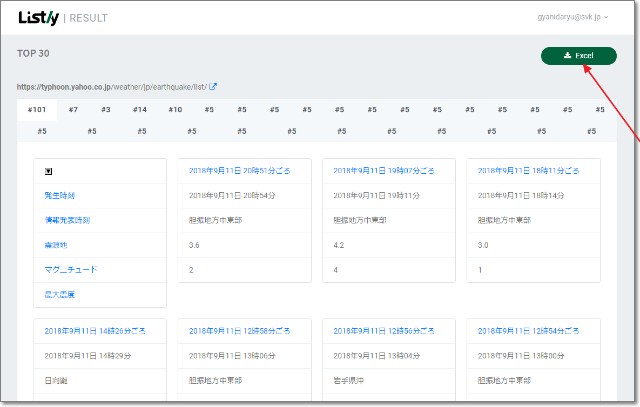640x407 pixels.
Task: Click the 最大震度 header link
Action: (59, 294)
